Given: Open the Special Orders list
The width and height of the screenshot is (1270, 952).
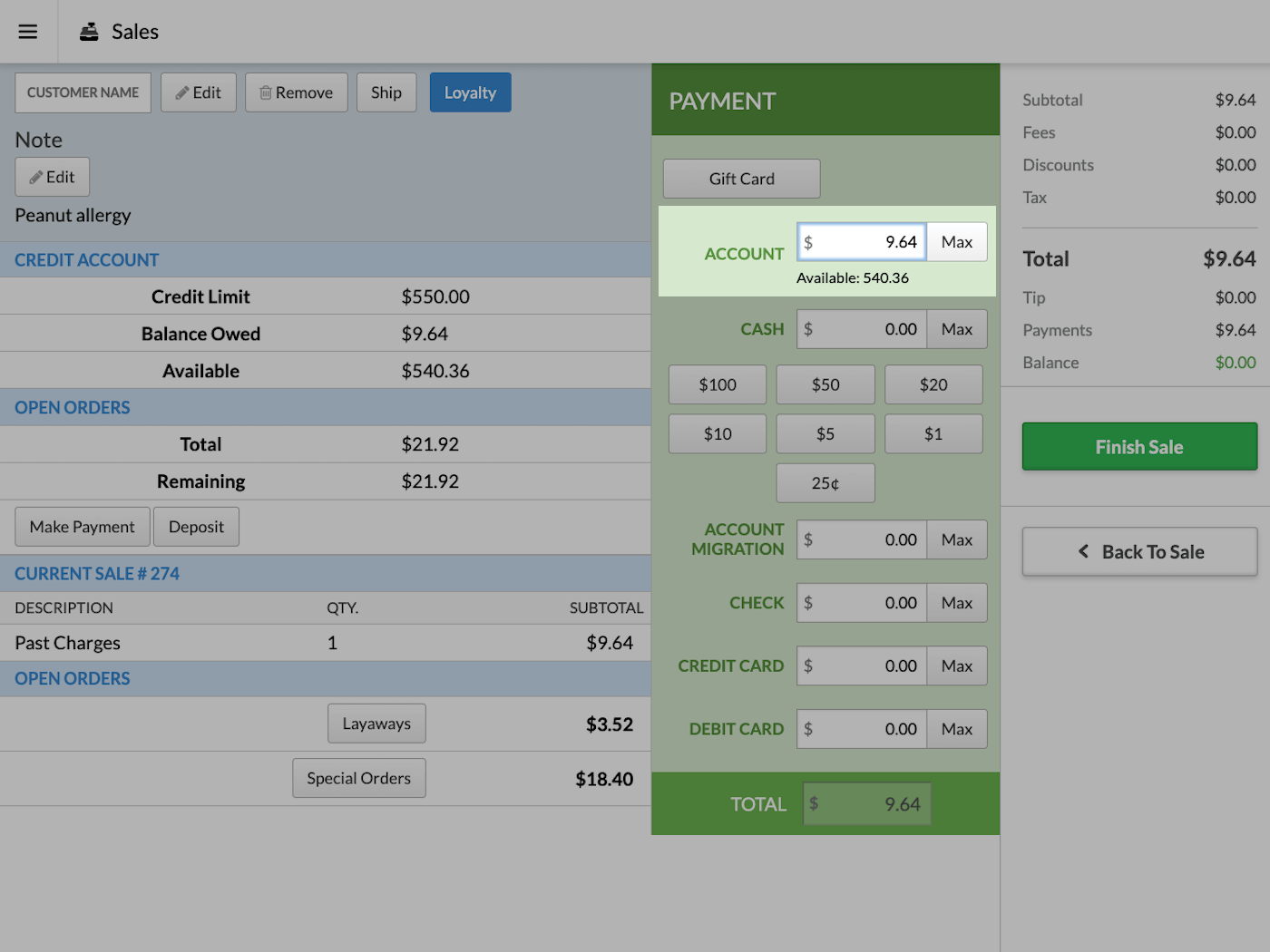Looking at the screenshot, I should (x=358, y=777).
